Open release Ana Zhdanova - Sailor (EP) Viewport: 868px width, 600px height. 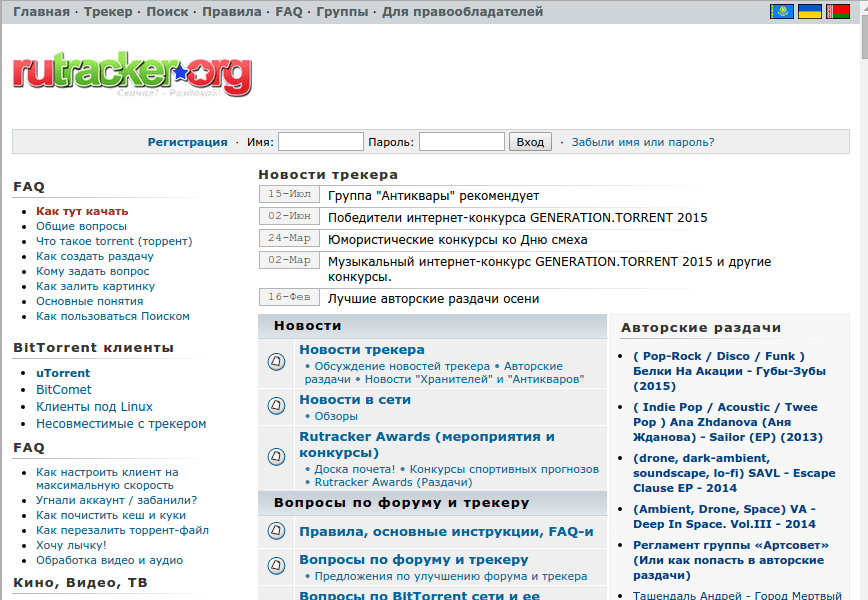728,422
